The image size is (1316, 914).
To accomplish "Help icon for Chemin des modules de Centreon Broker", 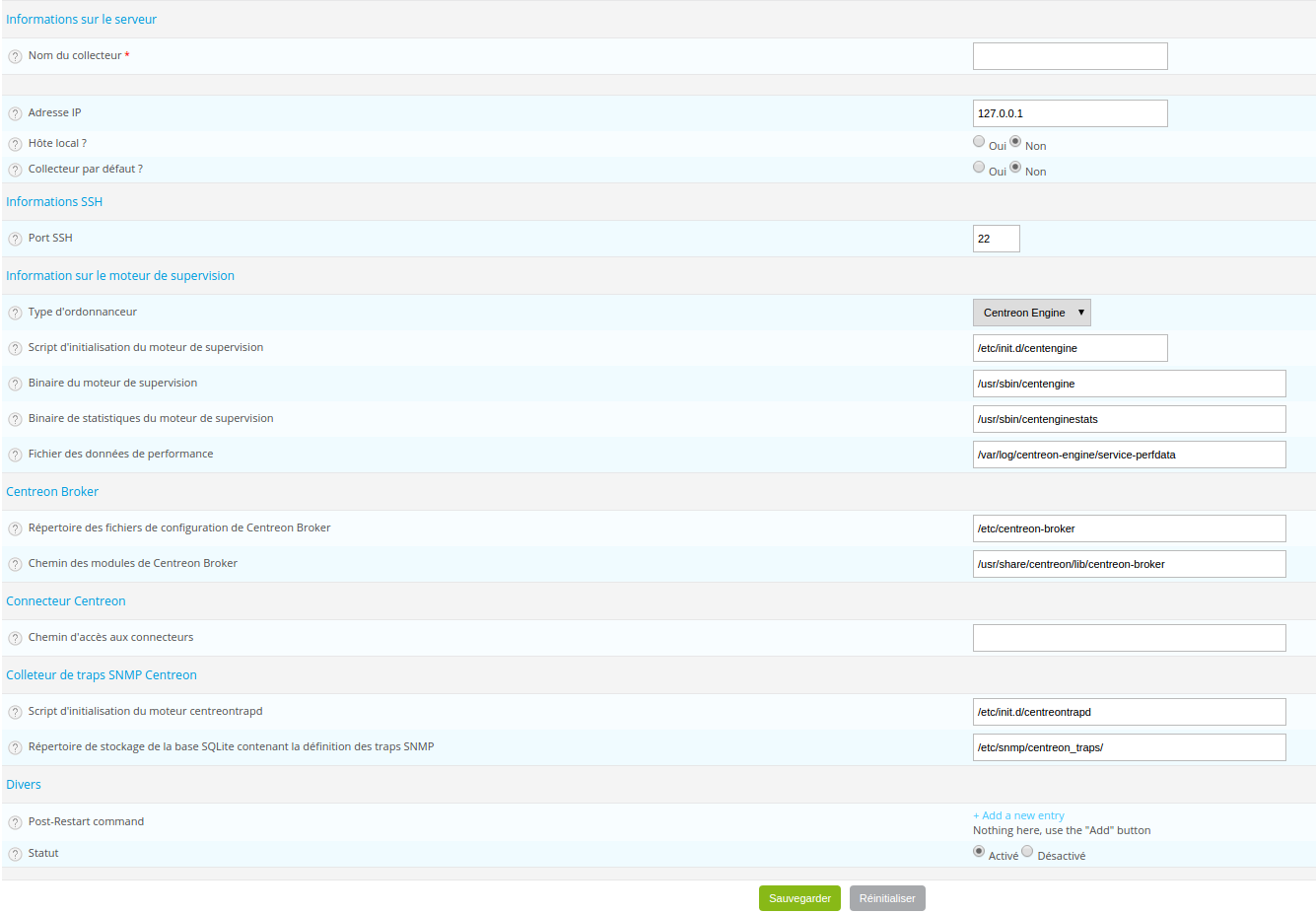I will 15,564.
